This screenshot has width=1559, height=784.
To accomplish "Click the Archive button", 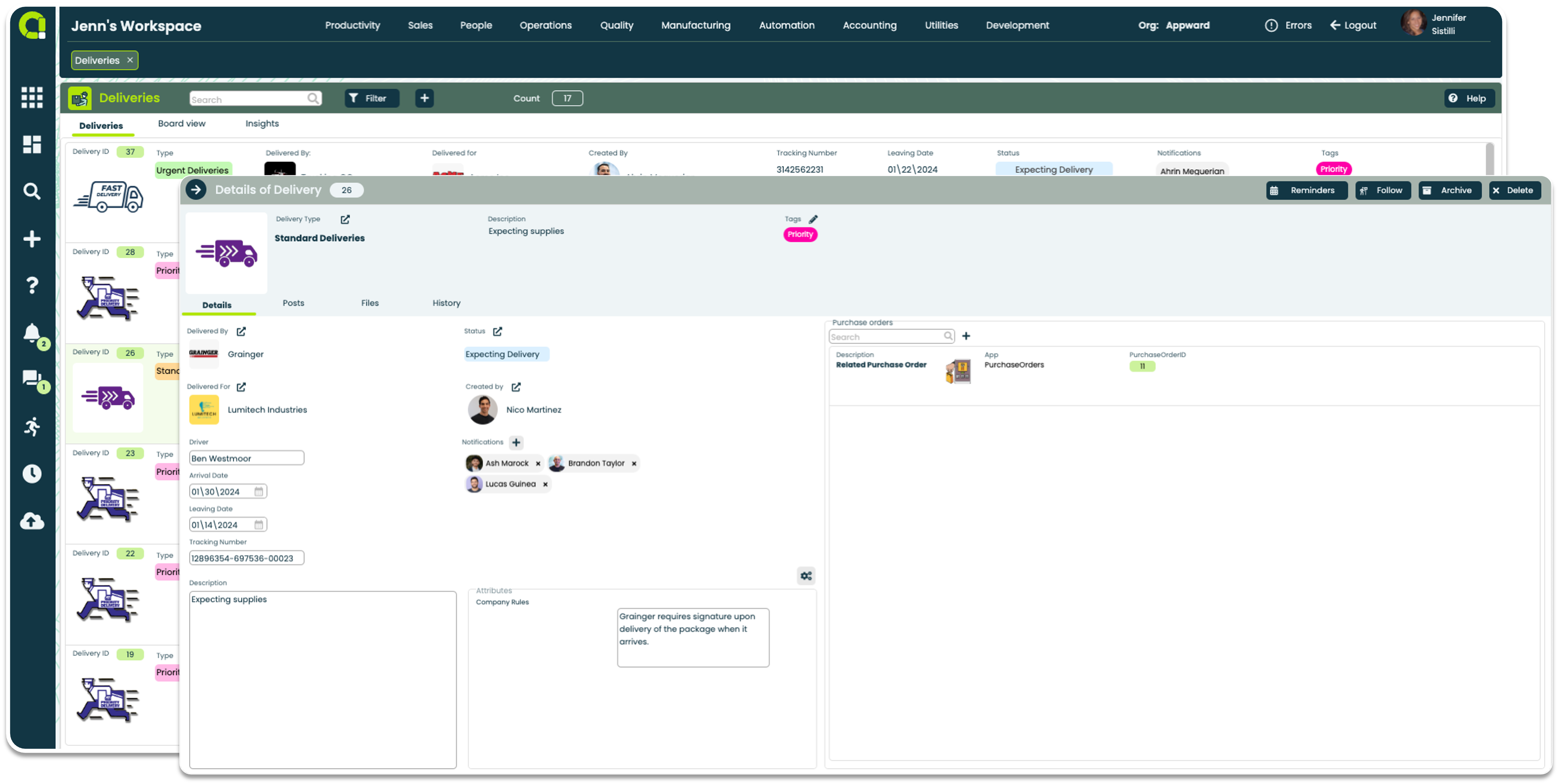I will point(1449,190).
